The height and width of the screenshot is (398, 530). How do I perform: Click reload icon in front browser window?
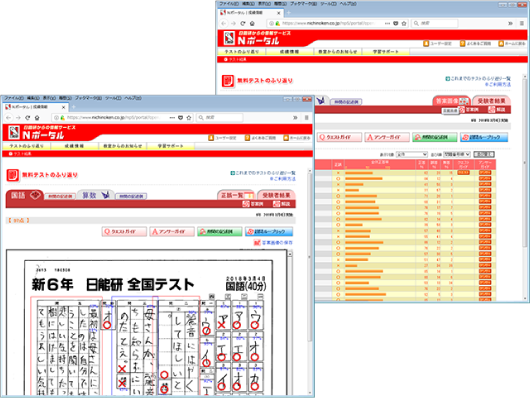[28, 118]
